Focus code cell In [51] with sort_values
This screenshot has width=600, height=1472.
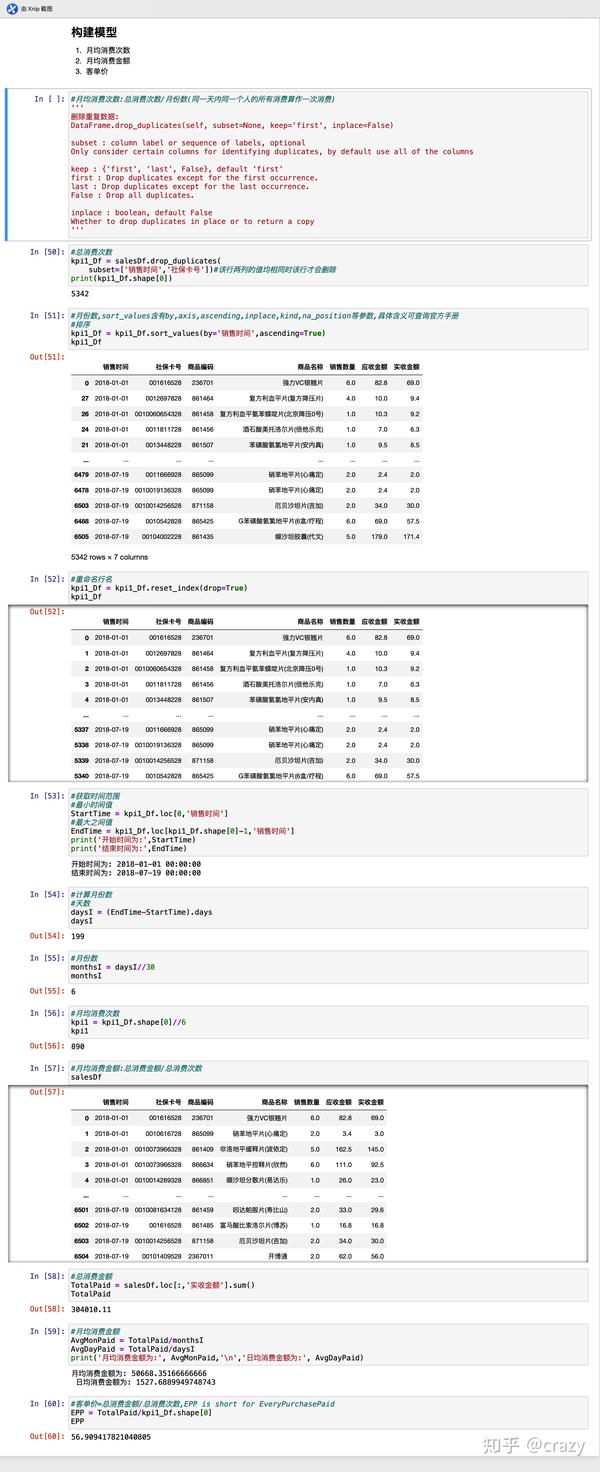(x=329, y=329)
